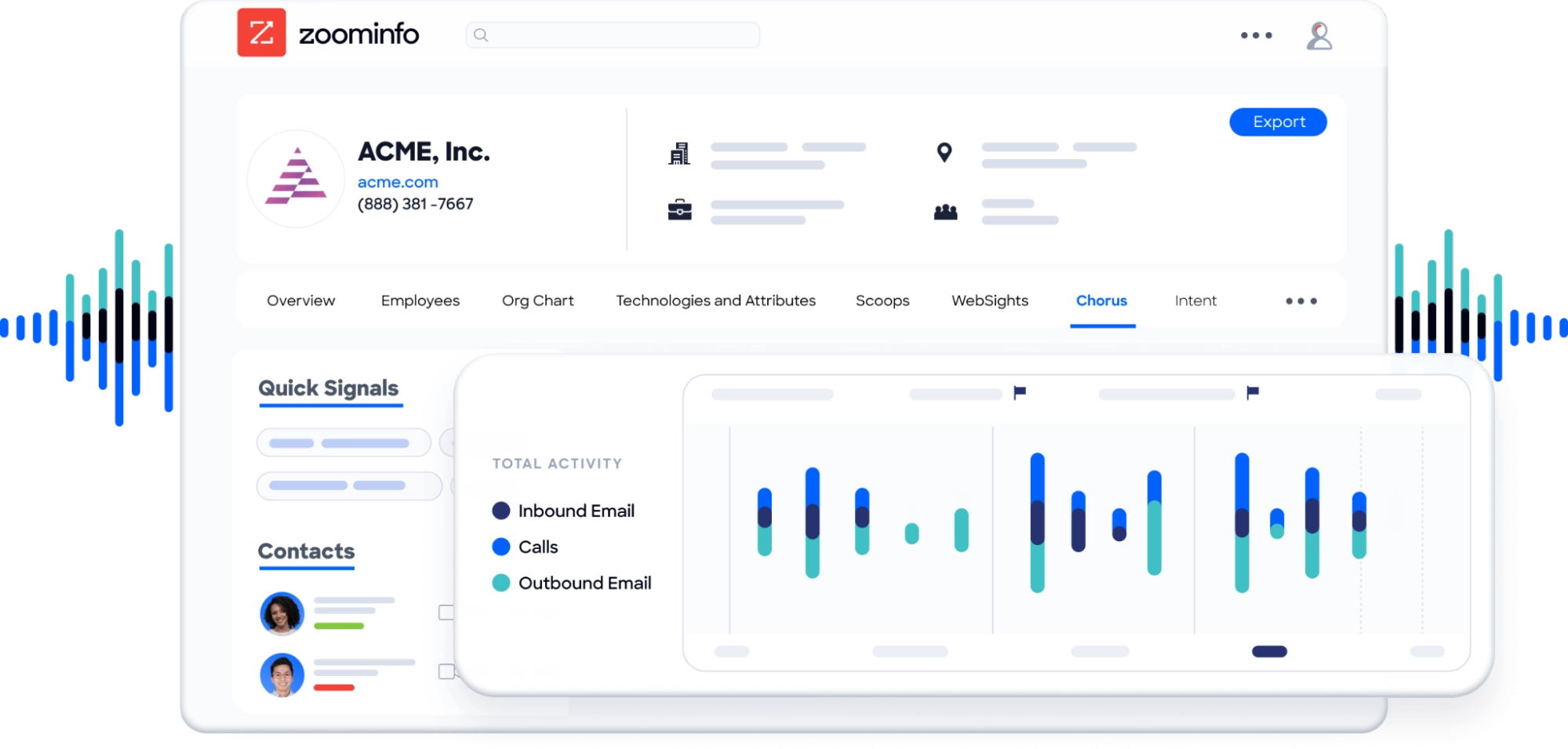Click the location pin icon
Image resolution: width=1568 pixels, height=749 pixels.
click(x=944, y=152)
